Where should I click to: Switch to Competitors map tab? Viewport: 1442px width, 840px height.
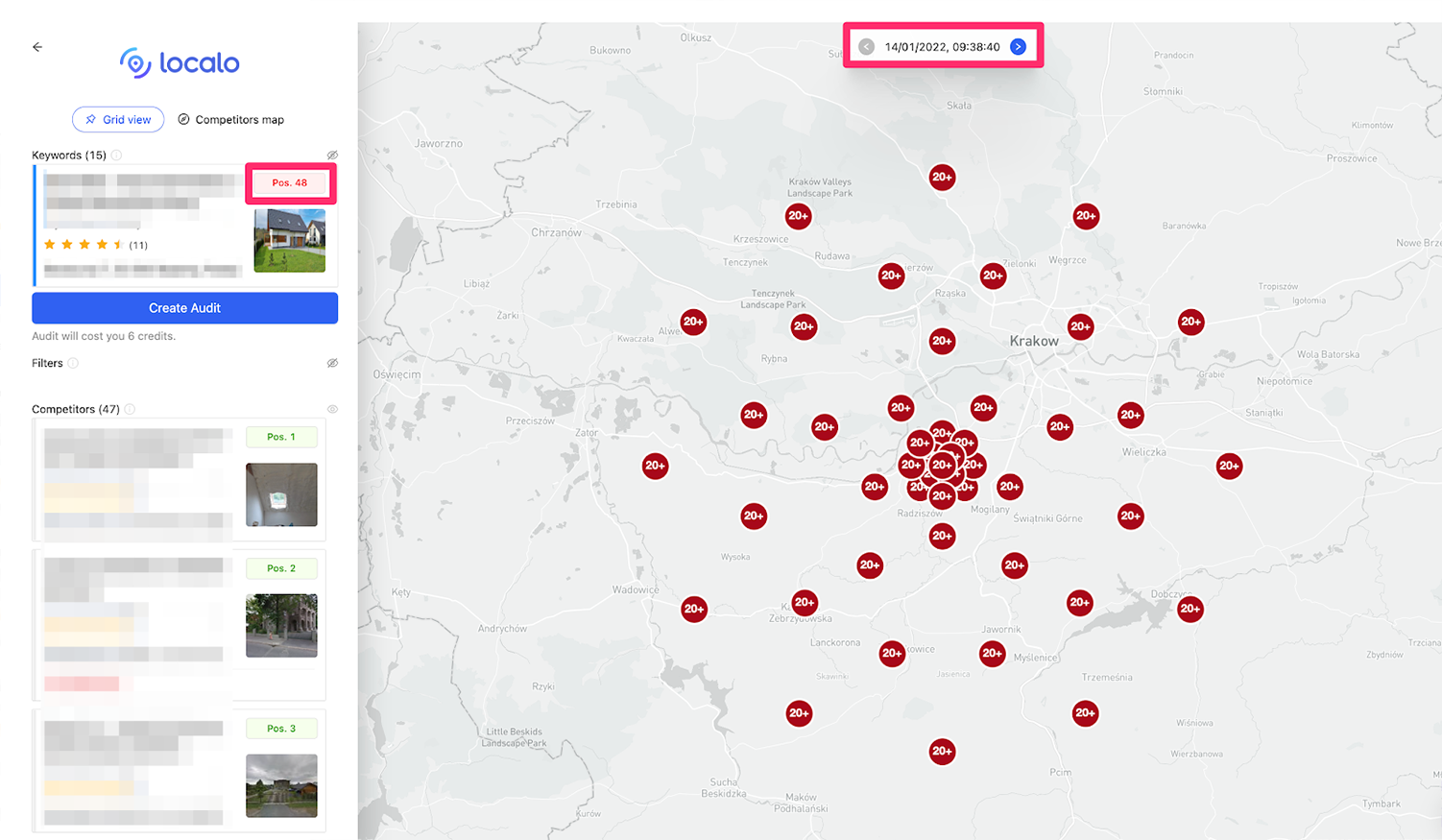(231, 120)
